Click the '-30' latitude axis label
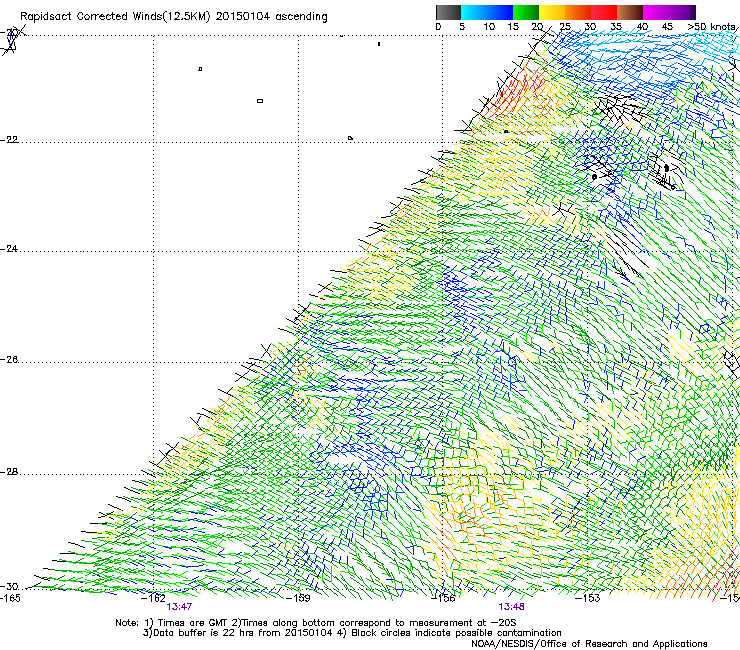The image size is (740, 650). (9, 587)
